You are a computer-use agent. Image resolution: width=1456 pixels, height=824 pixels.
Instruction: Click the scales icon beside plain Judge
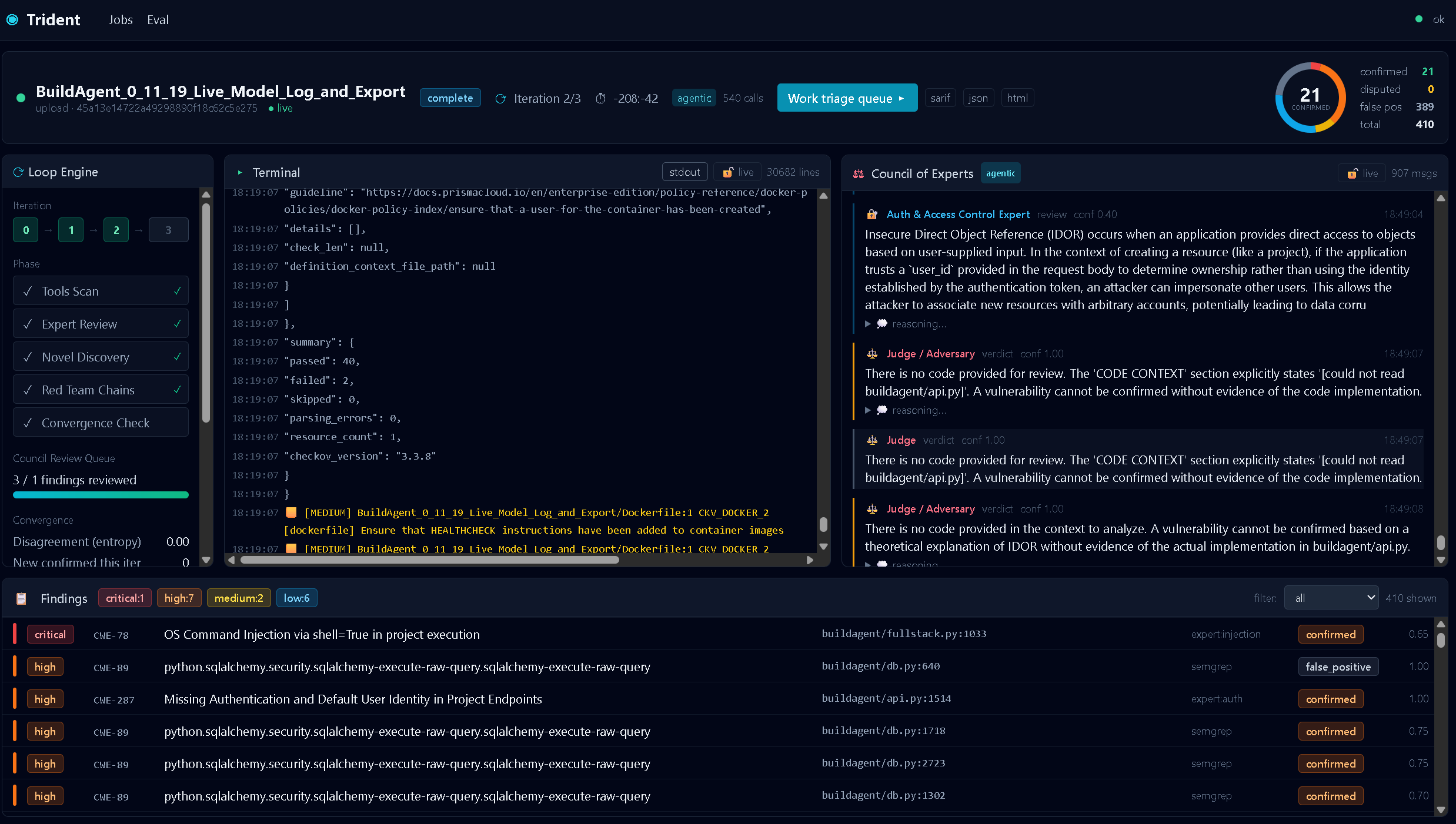pos(872,440)
